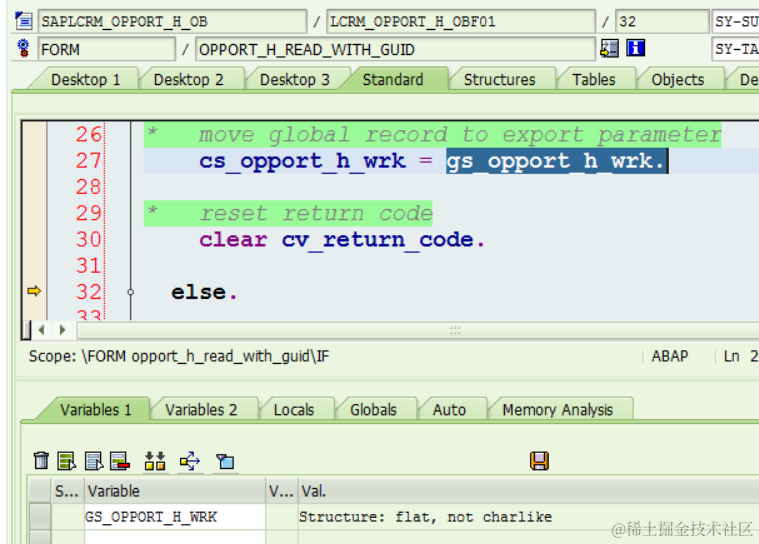
Task: Click the grey-arrow list icon in variables toolbar
Action: click(x=93, y=461)
